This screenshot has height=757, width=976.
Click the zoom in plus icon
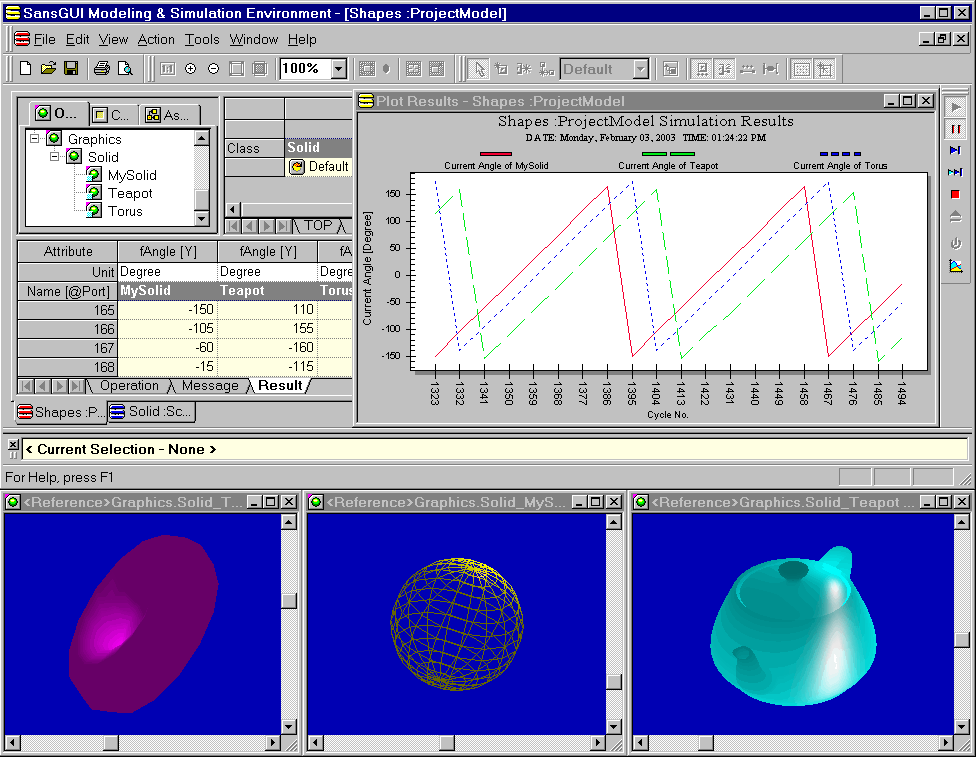(190, 69)
